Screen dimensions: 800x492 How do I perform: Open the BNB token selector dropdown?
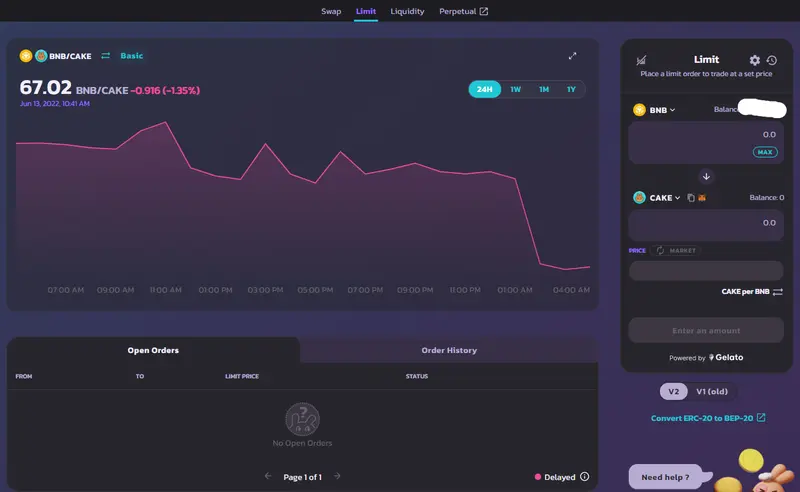[655, 110]
